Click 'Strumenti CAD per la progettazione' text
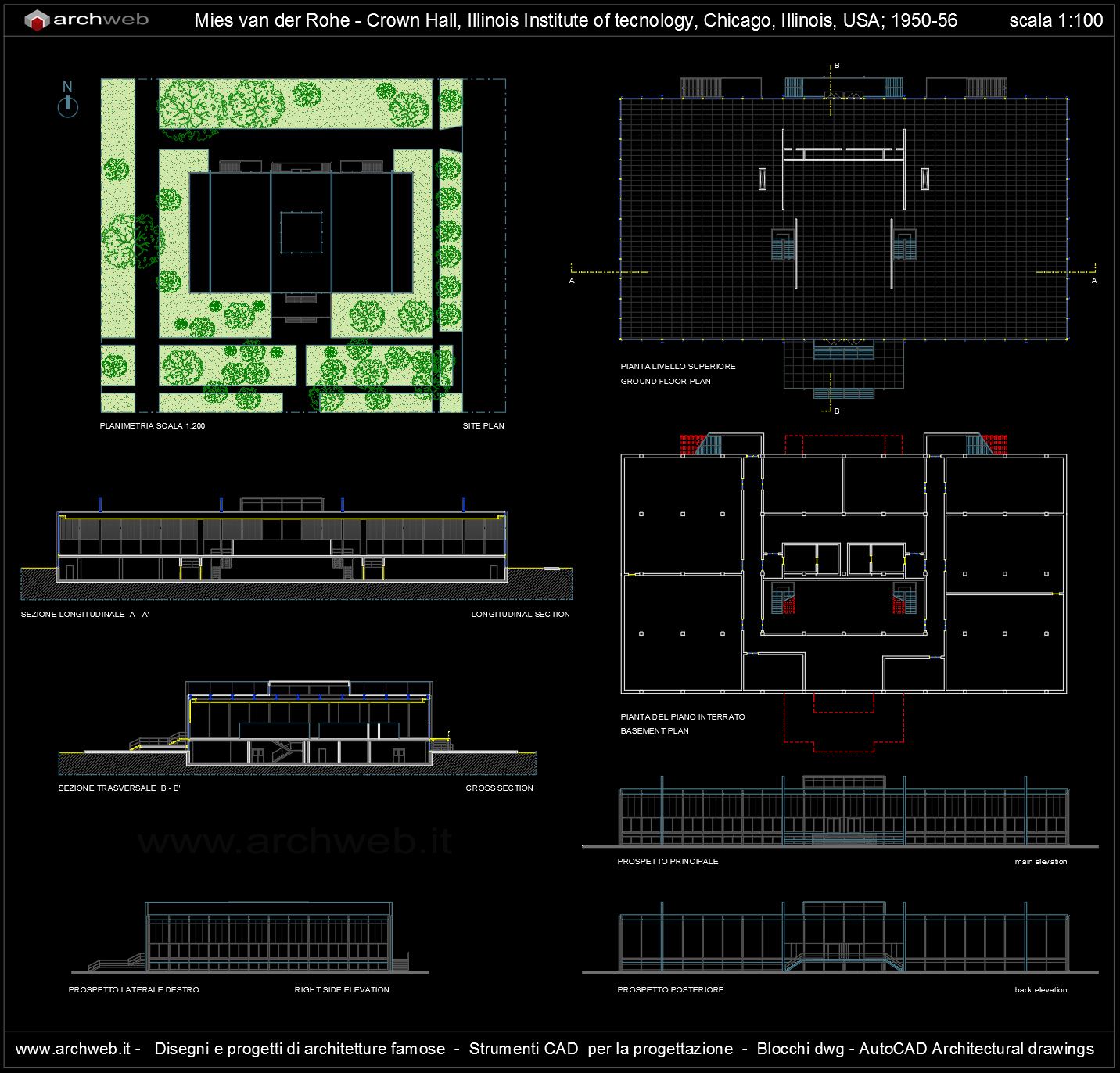This screenshot has width=1120, height=1073. coord(601,1049)
